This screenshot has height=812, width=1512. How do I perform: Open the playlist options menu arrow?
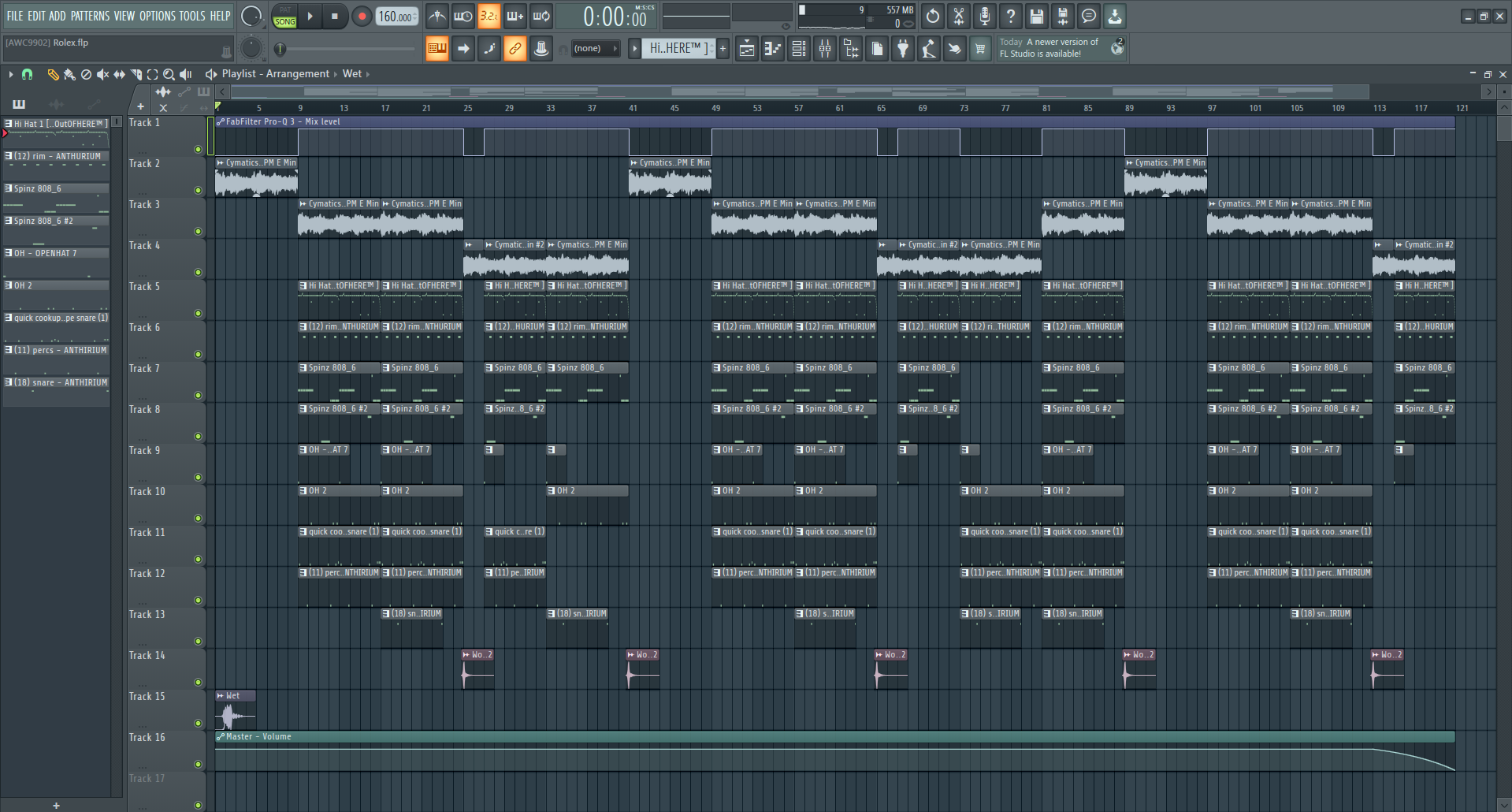(x=10, y=74)
